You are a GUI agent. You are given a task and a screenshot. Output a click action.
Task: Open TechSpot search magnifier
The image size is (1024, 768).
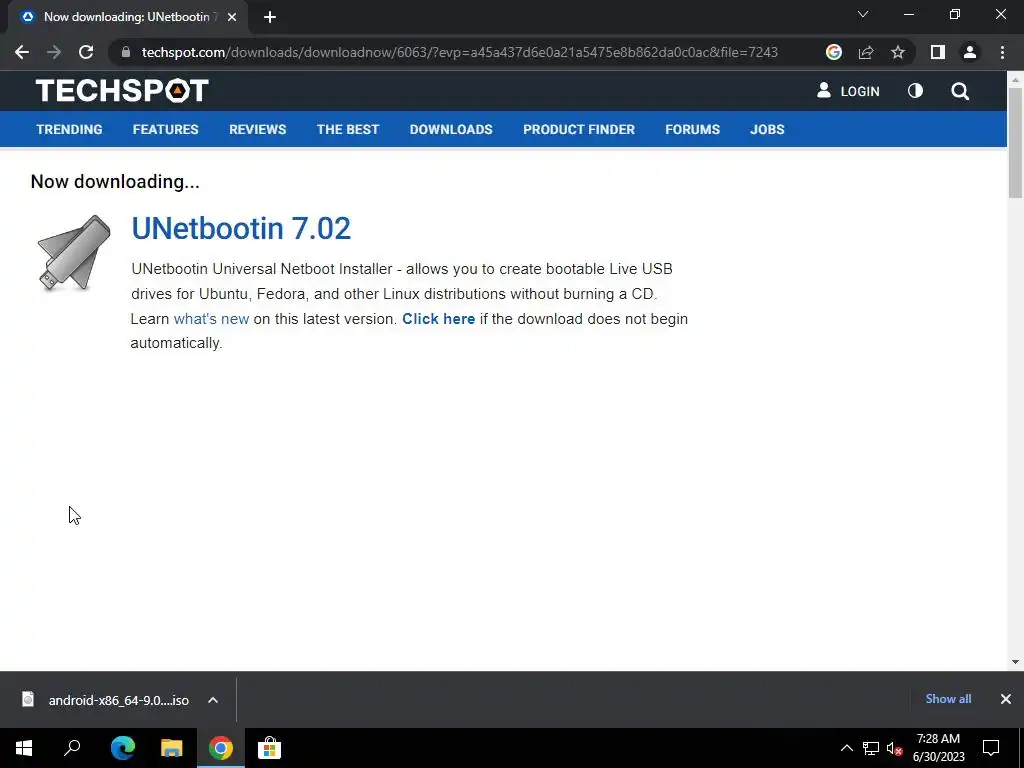pos(960,91)
